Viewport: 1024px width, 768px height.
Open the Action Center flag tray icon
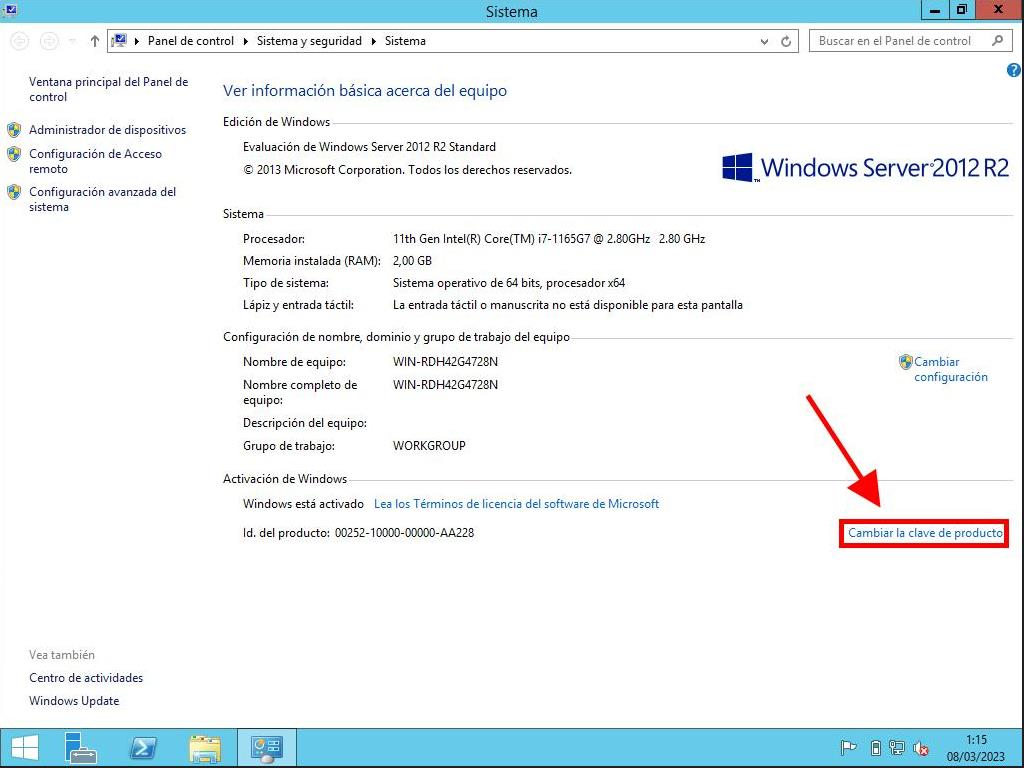pos(848,748)
